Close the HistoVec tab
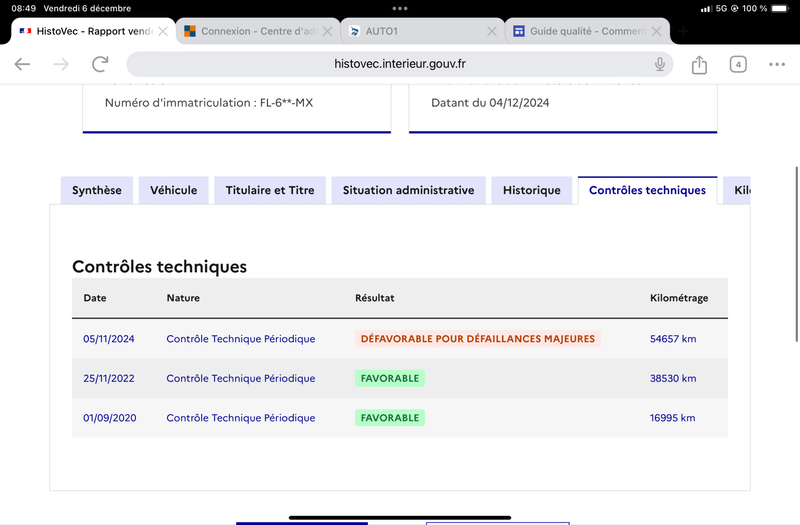The image size is (800, 525). (163, 31)
